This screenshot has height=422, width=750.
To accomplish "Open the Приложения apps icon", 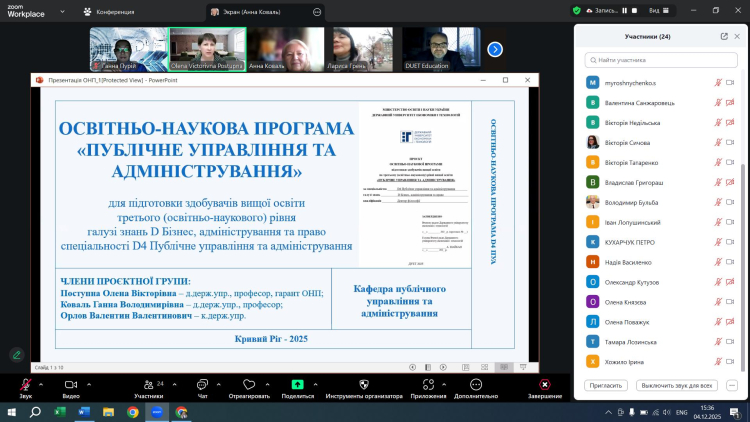I will [x=428, y=385].
